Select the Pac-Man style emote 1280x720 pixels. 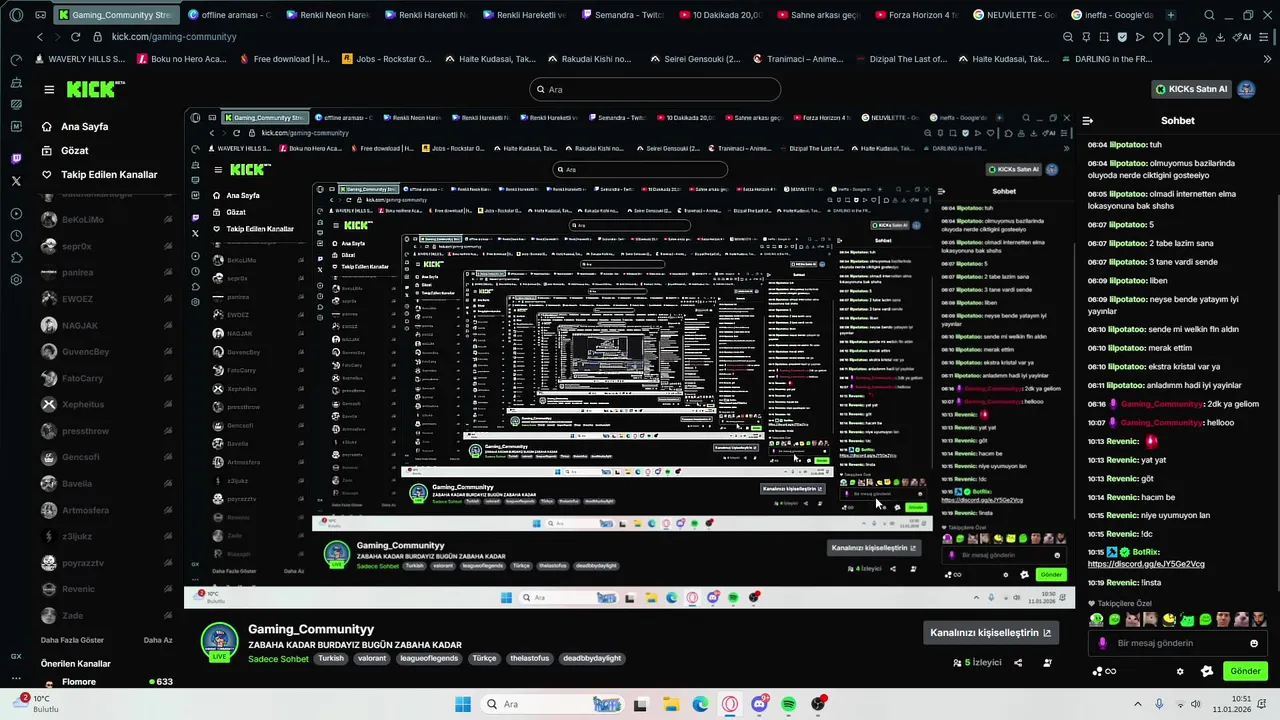tap(1169, 620)
